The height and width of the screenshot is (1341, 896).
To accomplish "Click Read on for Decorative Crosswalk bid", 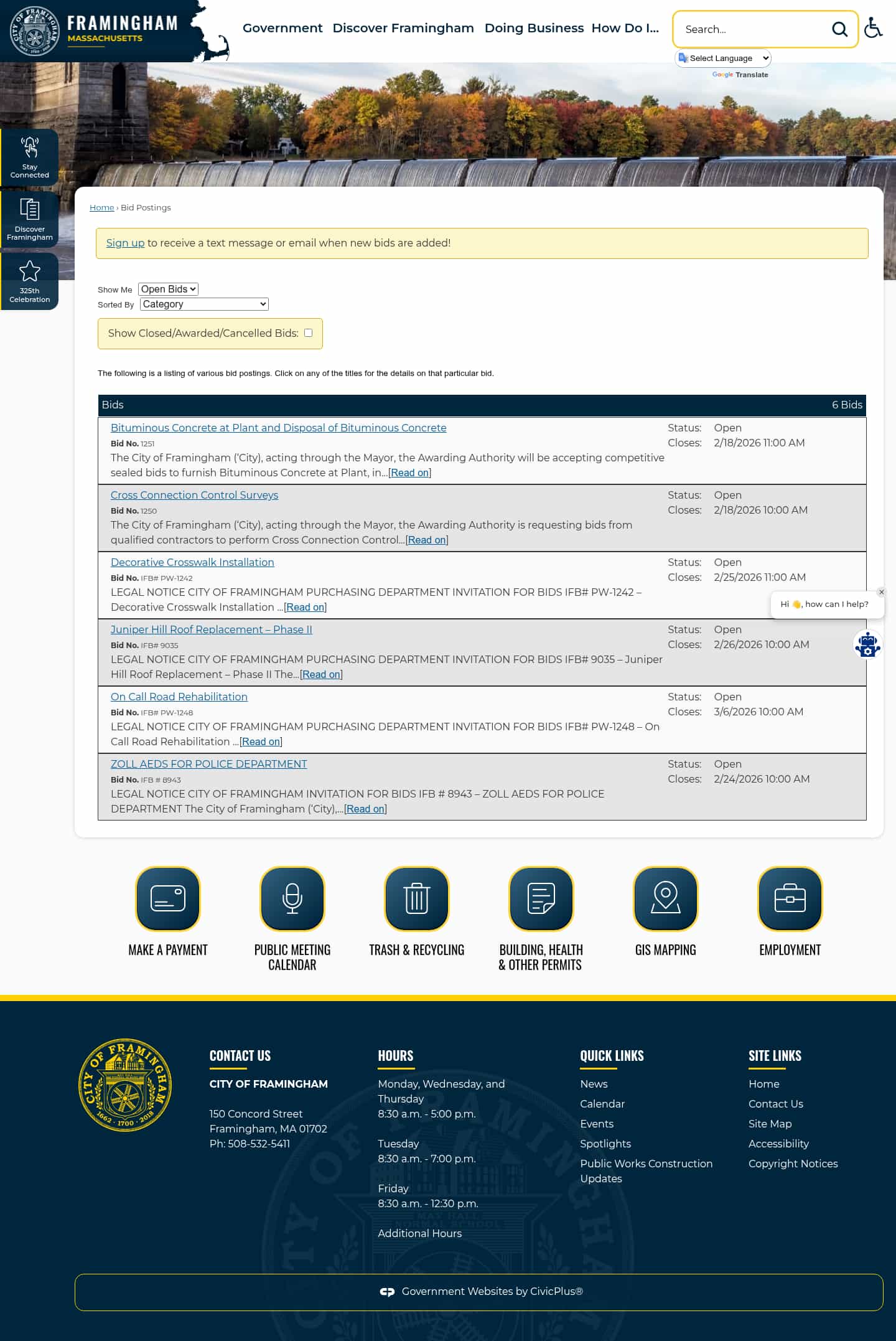I will tap(305, 607).
